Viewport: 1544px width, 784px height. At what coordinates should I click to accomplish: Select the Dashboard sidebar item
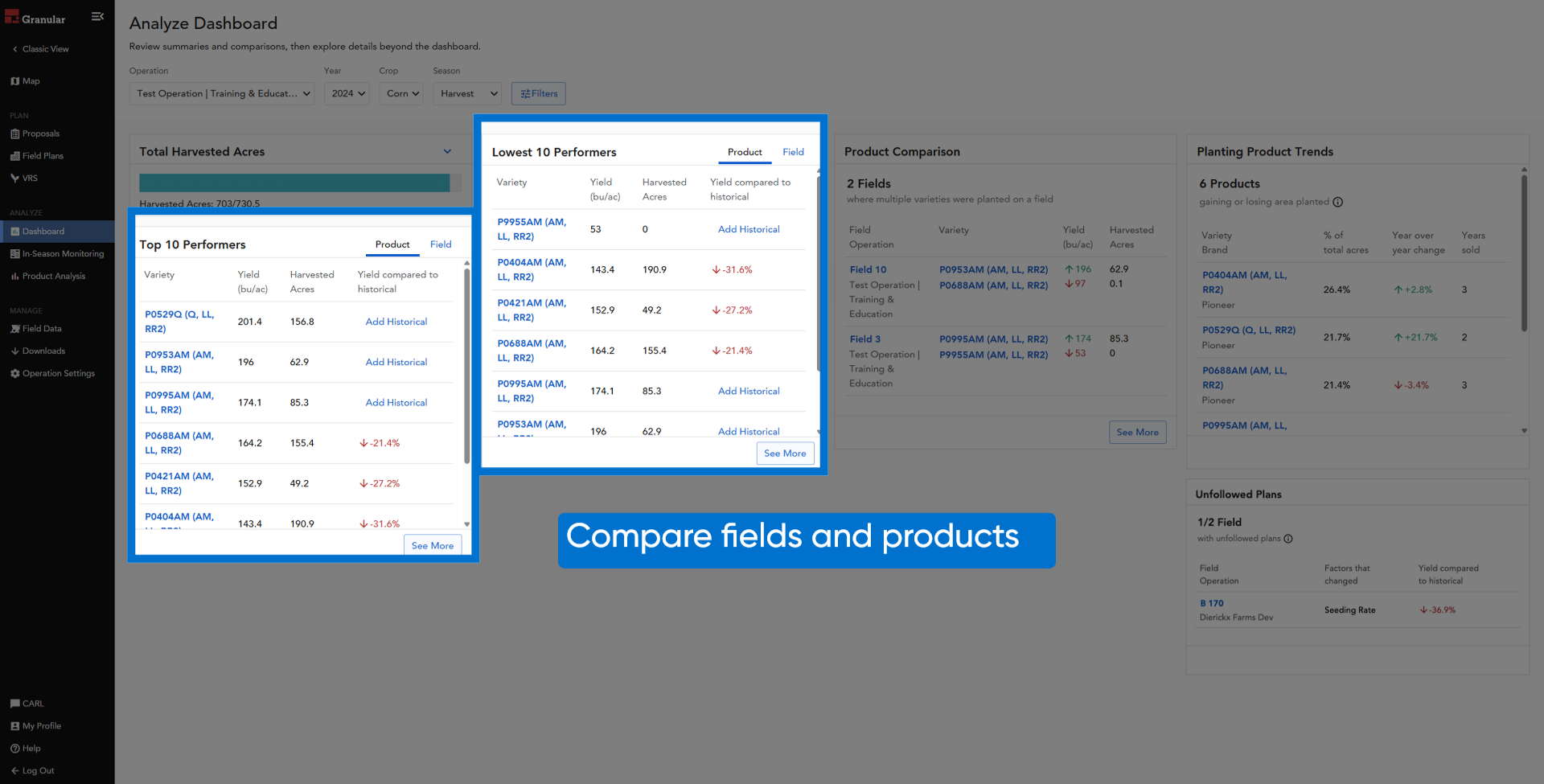pyautogui.click(x=57, y=232)
